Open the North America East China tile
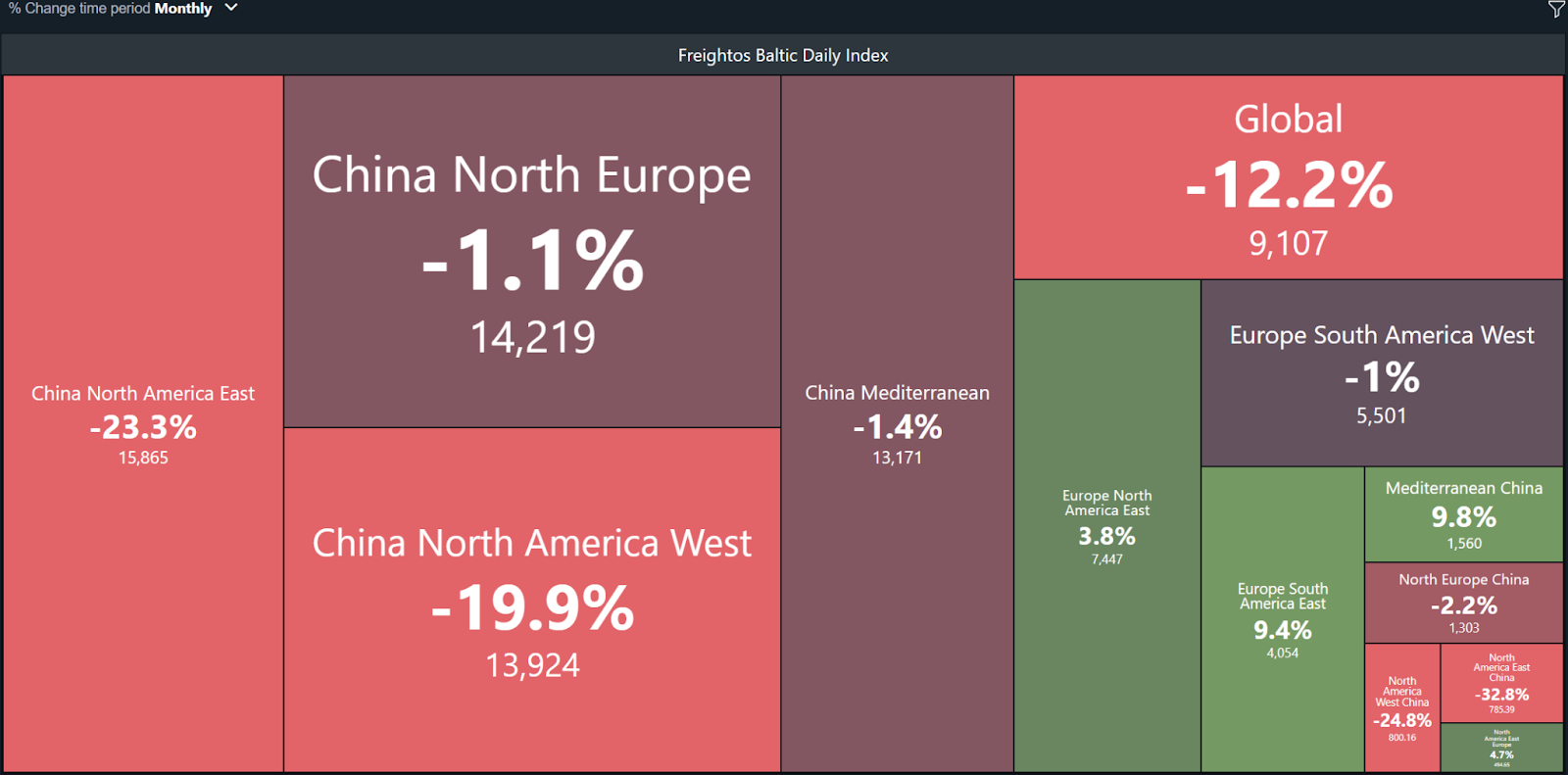 [1502, 683]
